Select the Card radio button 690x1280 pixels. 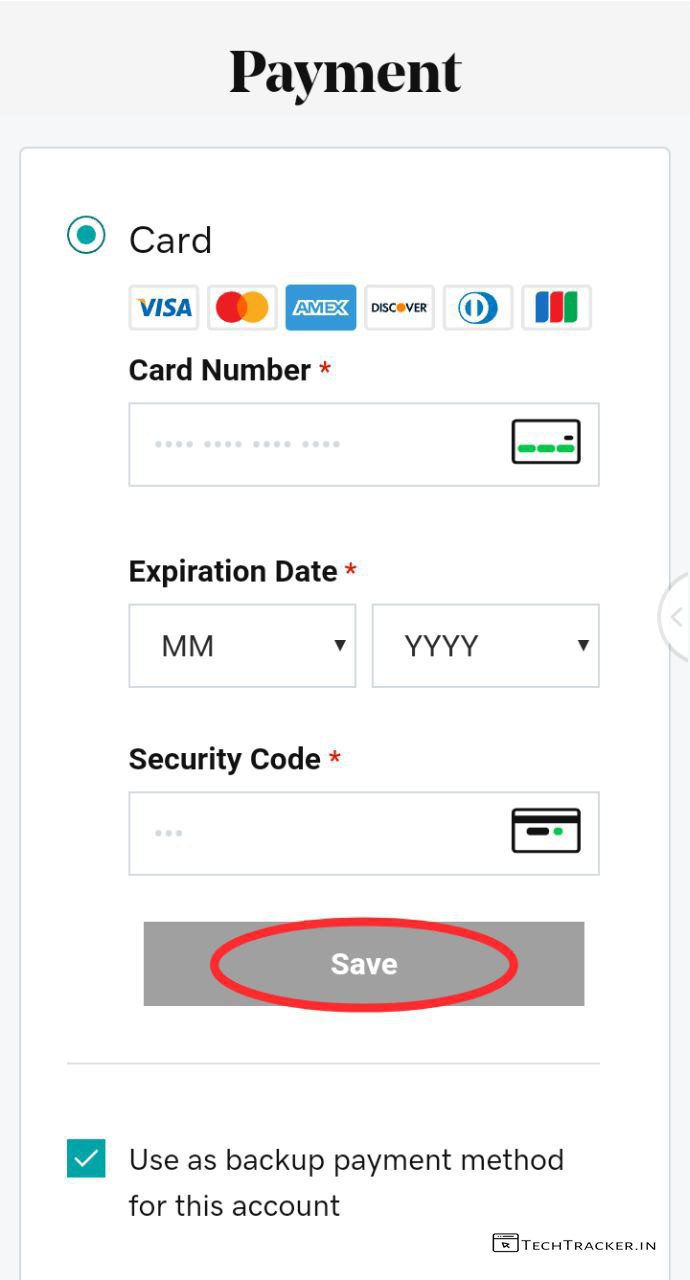click(86, 235)
